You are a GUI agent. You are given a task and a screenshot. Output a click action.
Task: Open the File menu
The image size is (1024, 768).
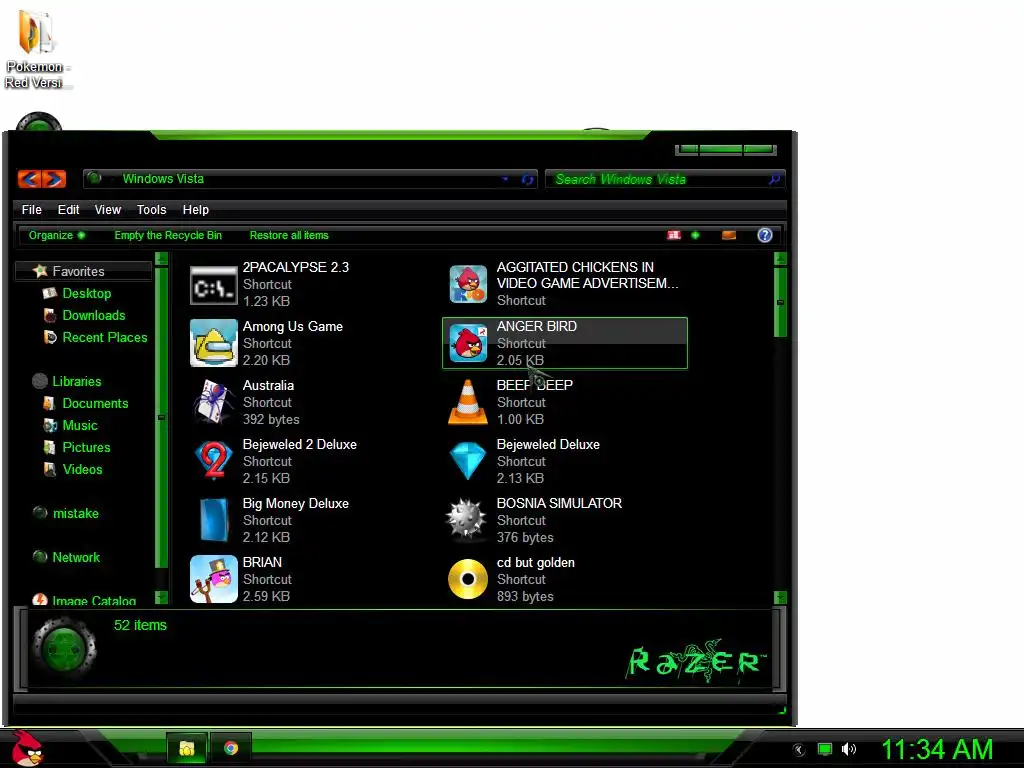pos(31,210)
